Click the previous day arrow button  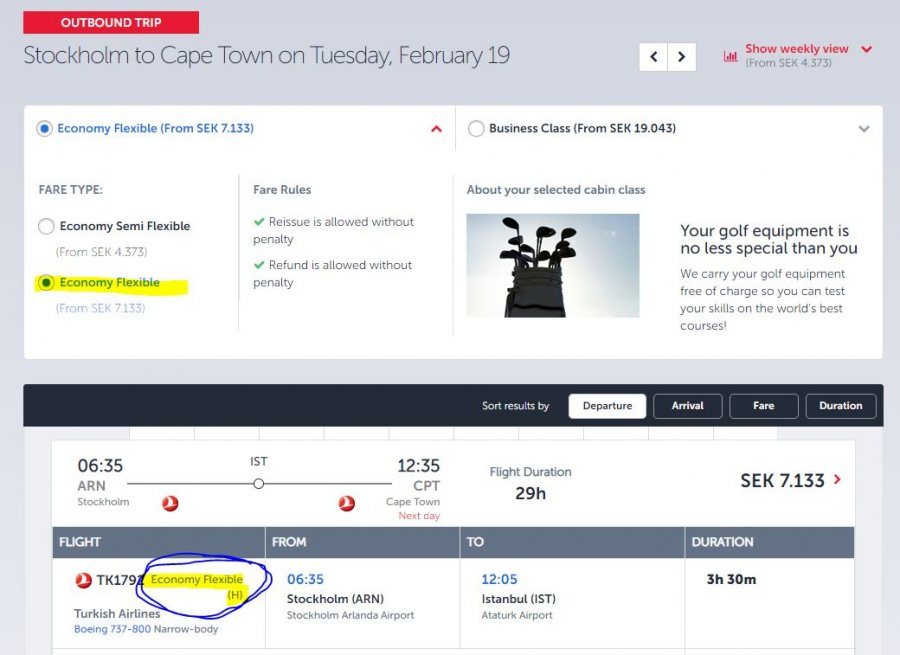coord(654,57)
